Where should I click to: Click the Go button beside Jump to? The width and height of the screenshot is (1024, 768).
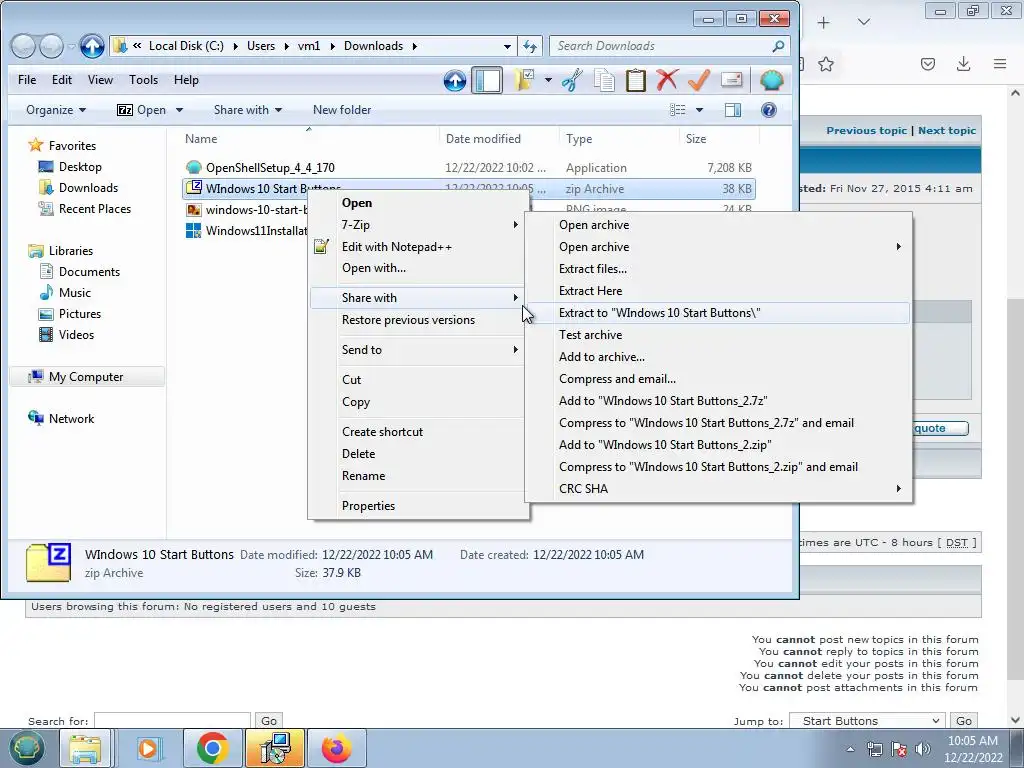964,721
